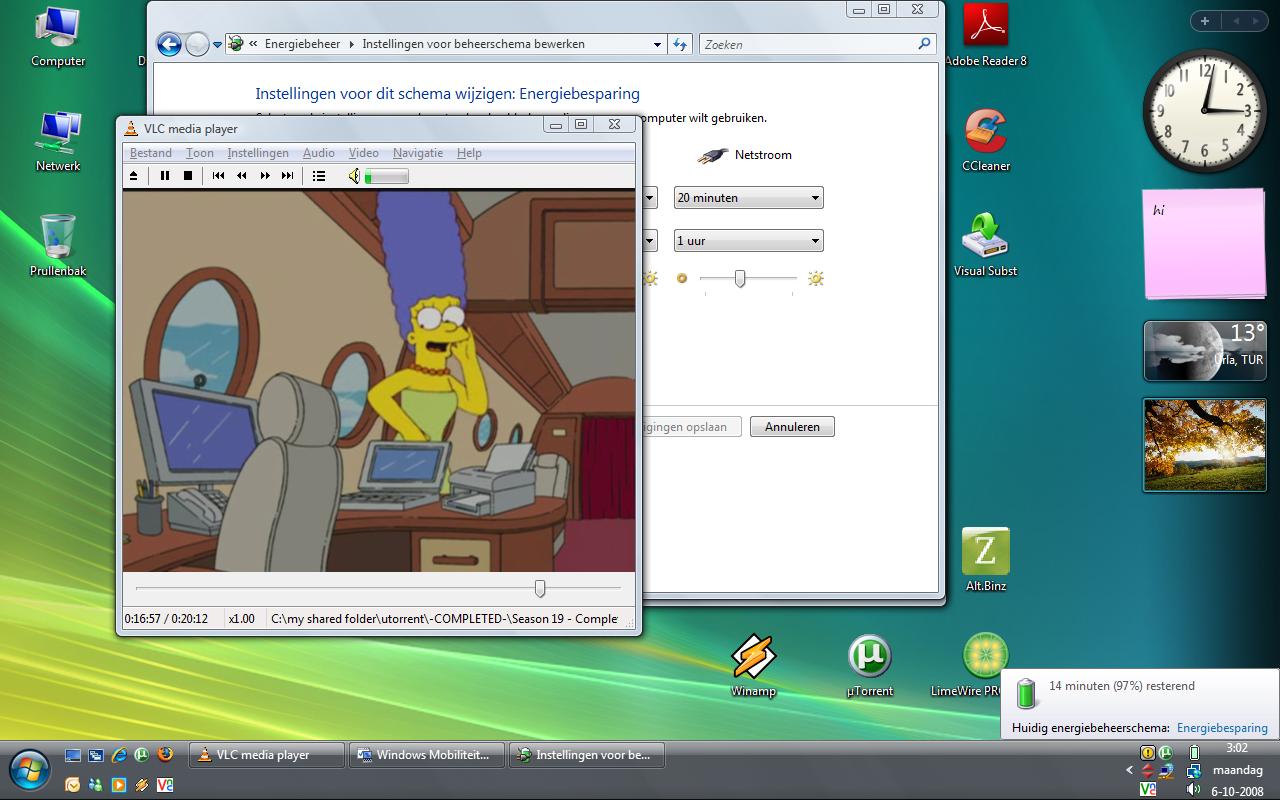Expand address bar history dropdown
This screenshot has height=800, width=1280.
(657, 44)
